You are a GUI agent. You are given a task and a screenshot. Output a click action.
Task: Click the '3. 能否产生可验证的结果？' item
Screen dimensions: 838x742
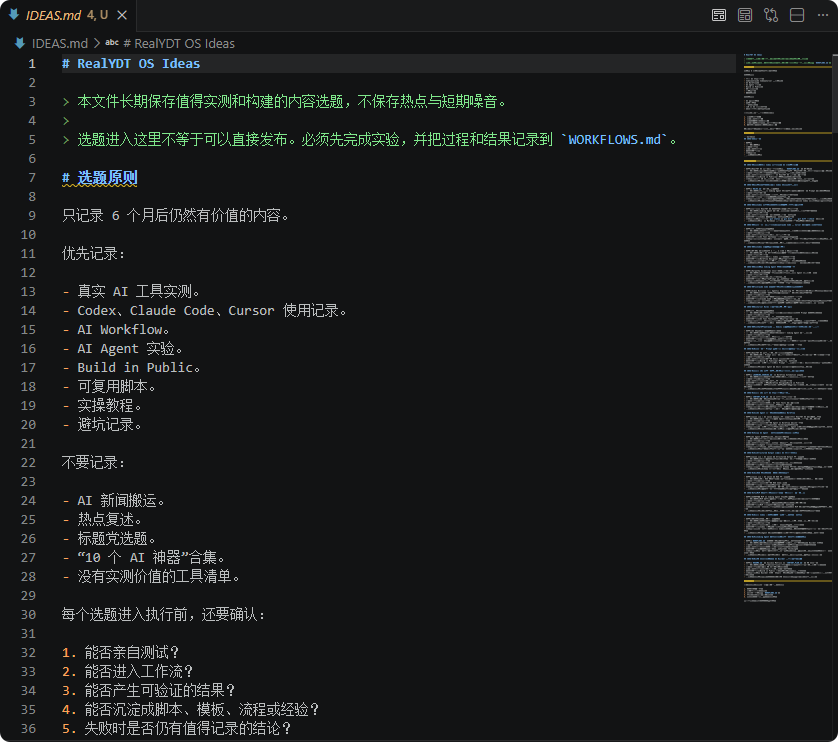point(149,690)
